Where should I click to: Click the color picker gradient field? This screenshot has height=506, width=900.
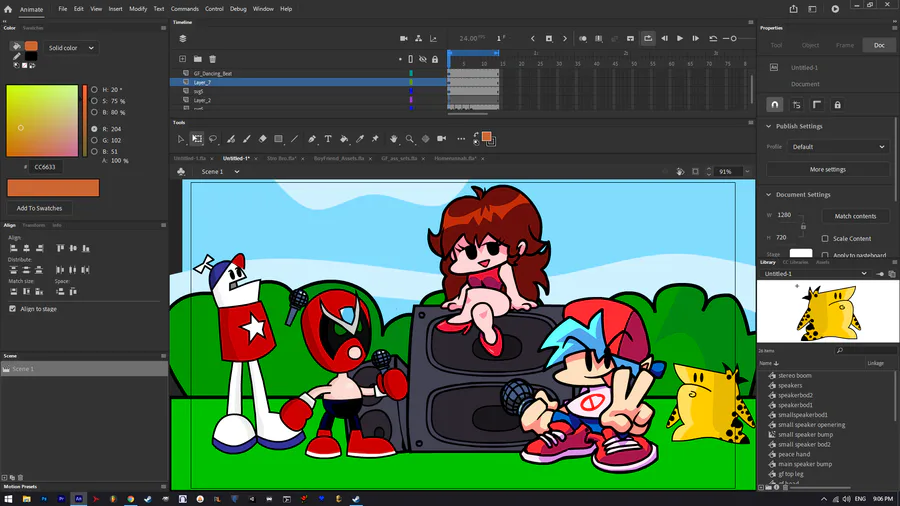(x=42, y=120)
